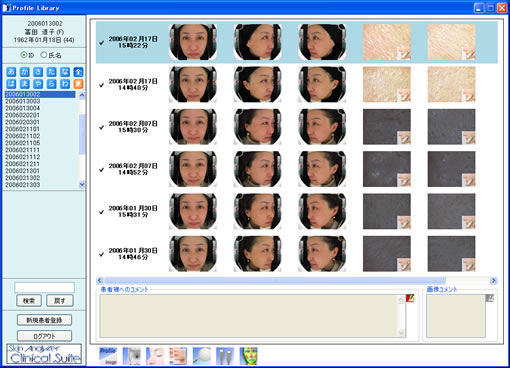The width and height of the screenshot is (510, 368).
Task: Click the pencil on second skin image, 15時22分 row
Action: (x=468, y=53)
